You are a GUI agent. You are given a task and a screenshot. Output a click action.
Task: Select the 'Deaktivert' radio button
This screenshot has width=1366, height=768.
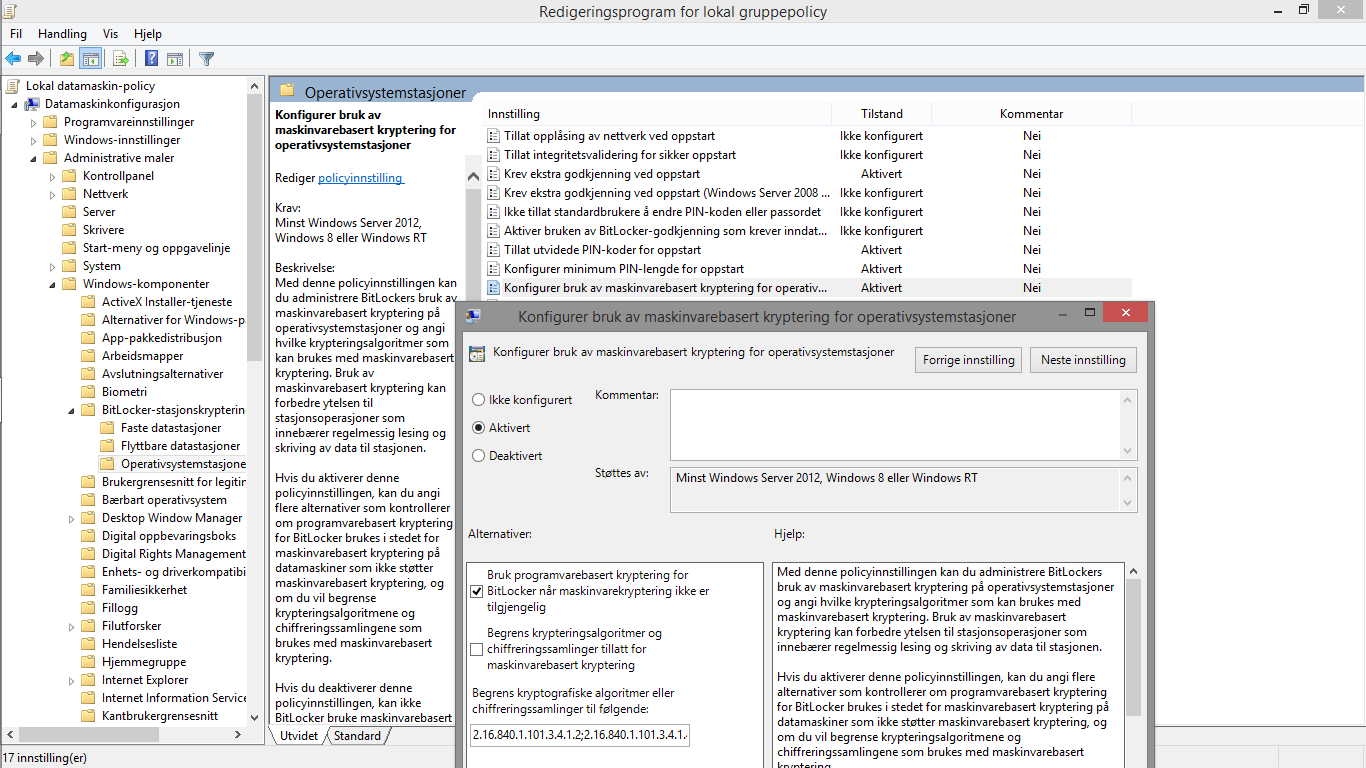click(x=478, y=456)
